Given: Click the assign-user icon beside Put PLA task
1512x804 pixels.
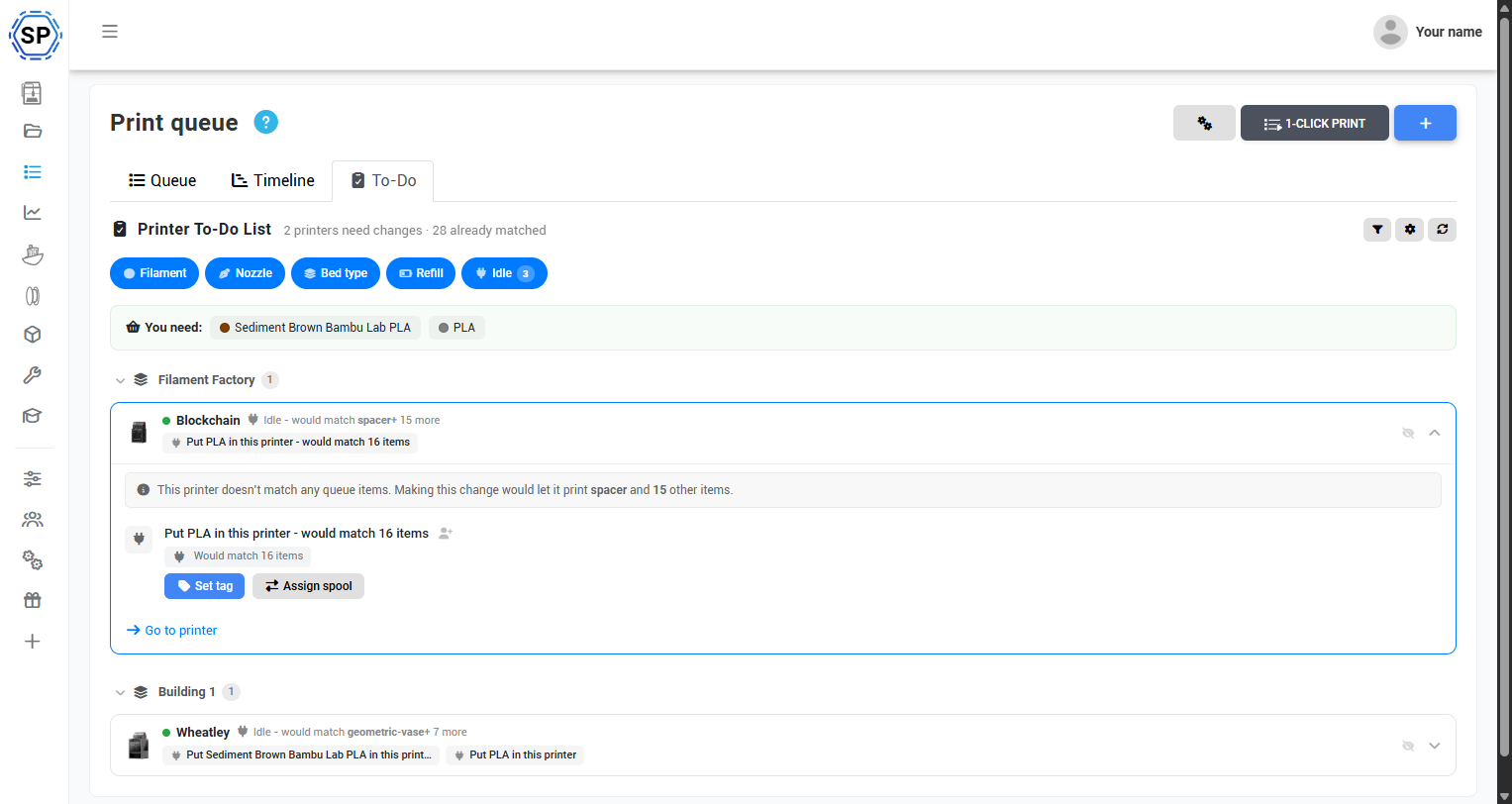Looking at the screenshot, I should pos(446,533).
